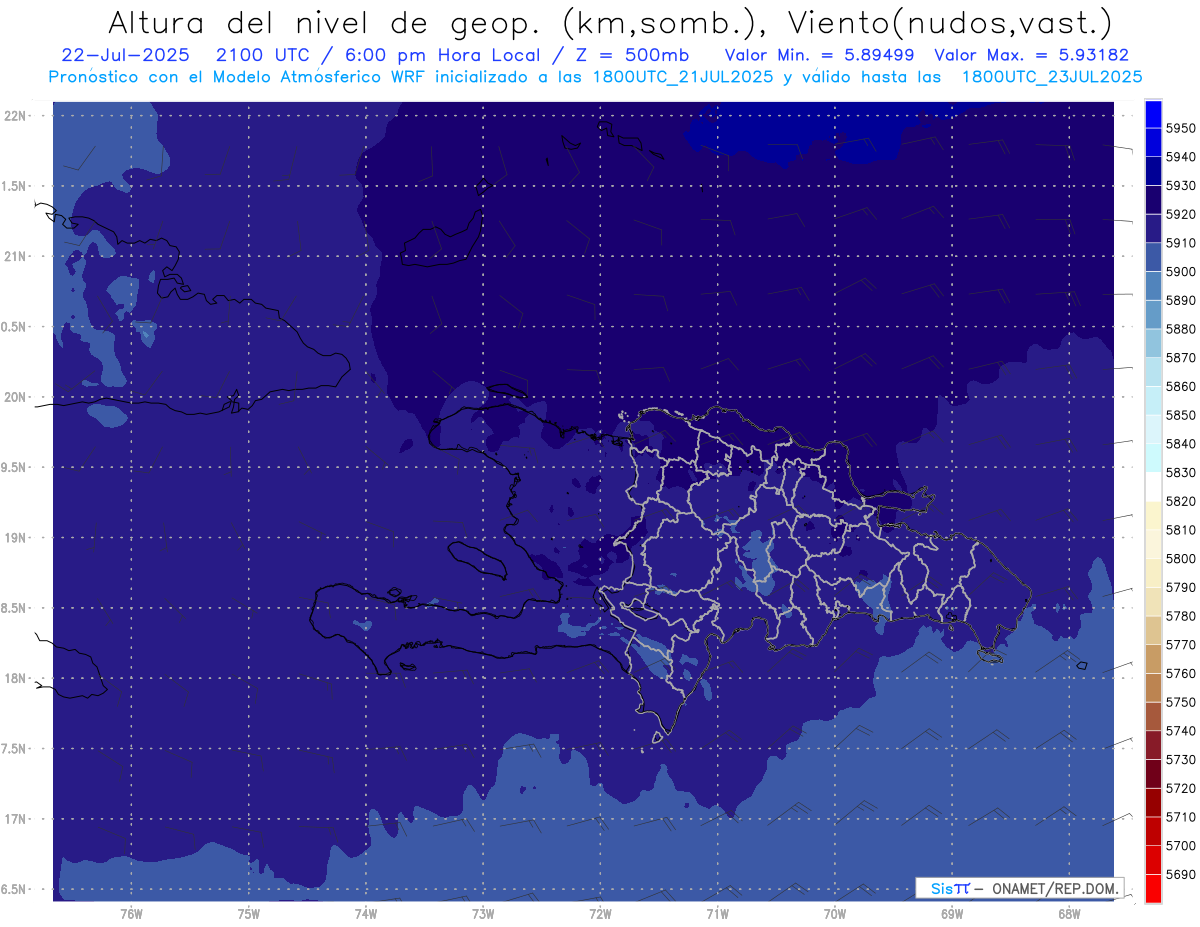The height and width of the screenshot is (927, 1200).
Task: Click the 'Valor Min. = 5.89499' text
Action: pos(819,55)
